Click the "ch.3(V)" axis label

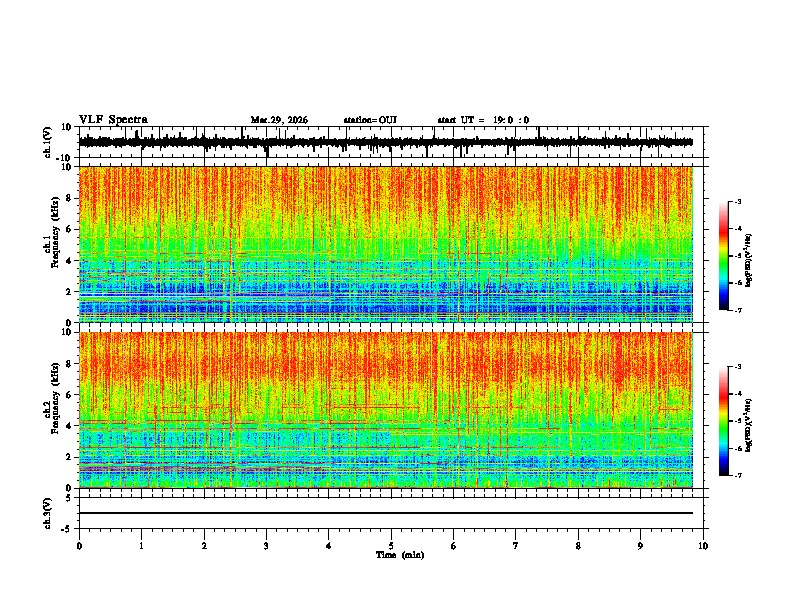[48, 513]
